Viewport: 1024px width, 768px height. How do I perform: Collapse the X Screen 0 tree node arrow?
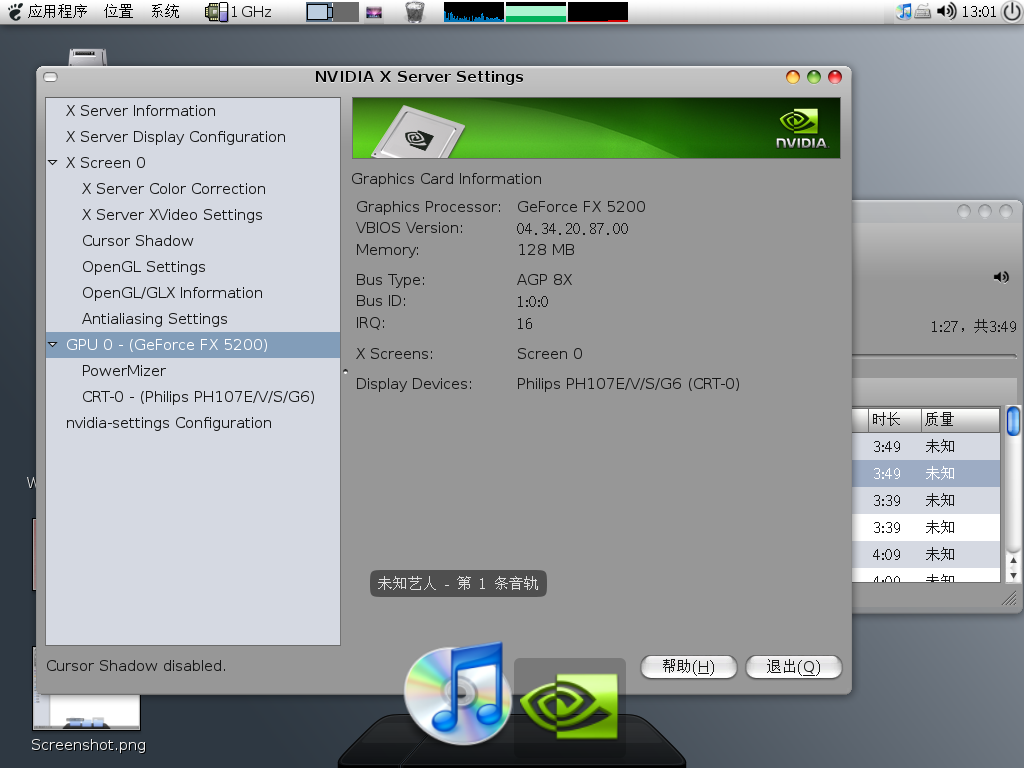(53, 163)
